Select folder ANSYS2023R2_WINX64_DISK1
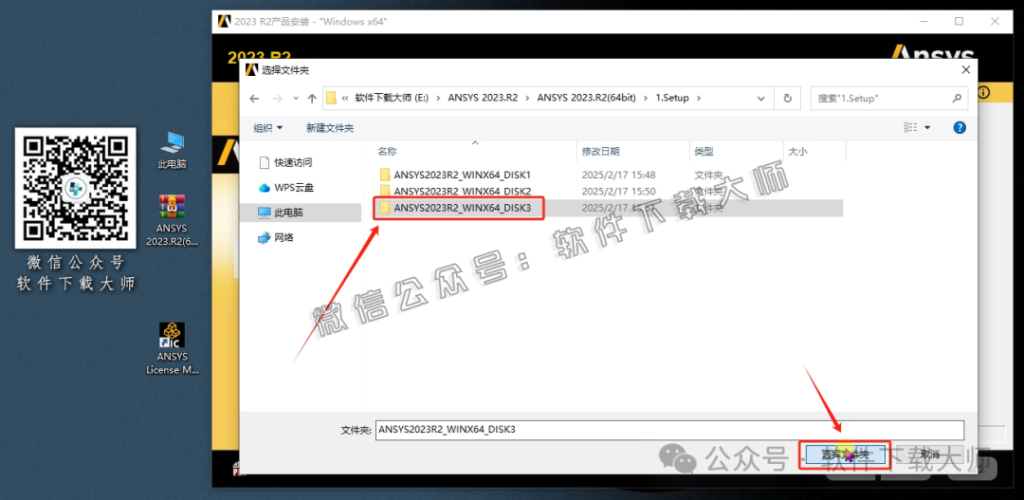The width and height of the screenshot is (1024, 500). click(463, 175)
